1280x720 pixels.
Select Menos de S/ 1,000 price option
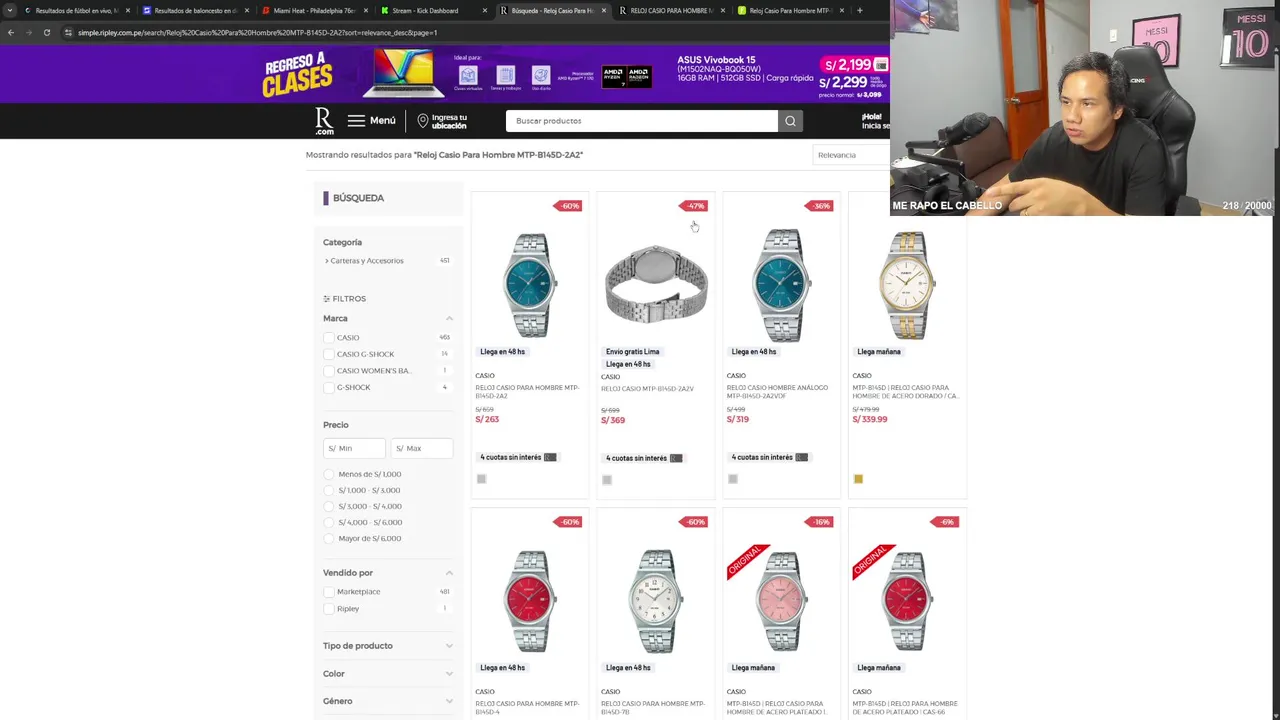click(x=329, y=474)
